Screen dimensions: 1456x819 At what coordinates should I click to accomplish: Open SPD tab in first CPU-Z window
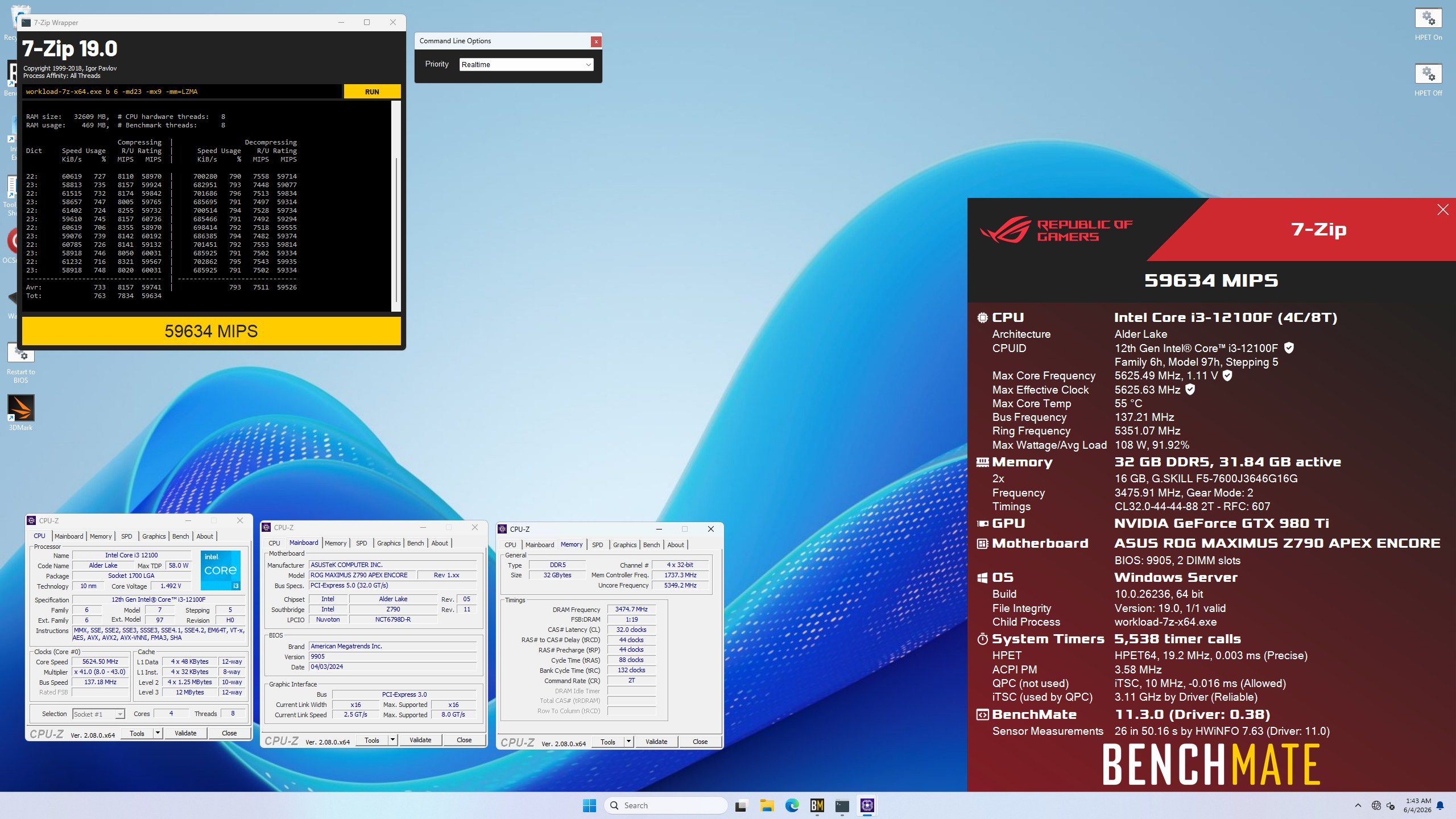pos(127,536)
